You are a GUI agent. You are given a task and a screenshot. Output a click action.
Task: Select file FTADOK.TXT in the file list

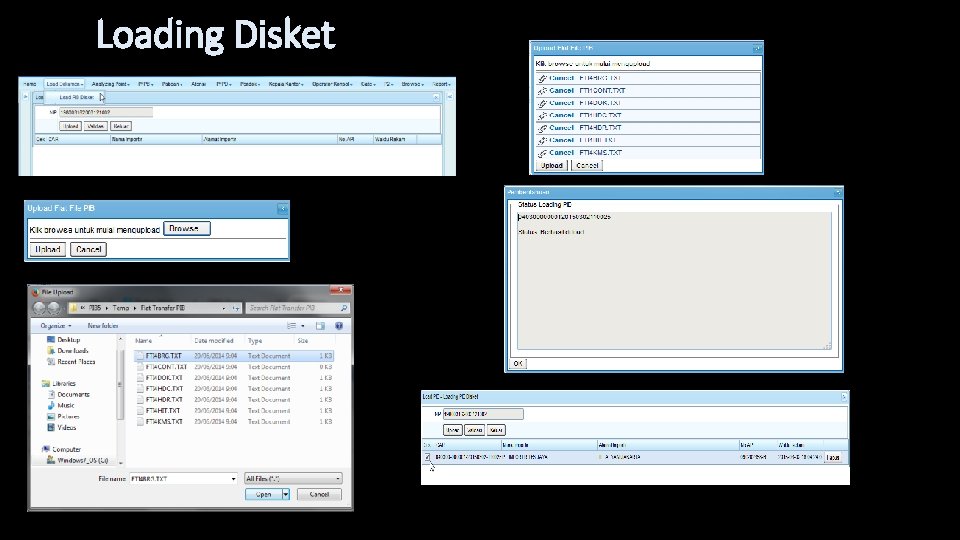234,378
